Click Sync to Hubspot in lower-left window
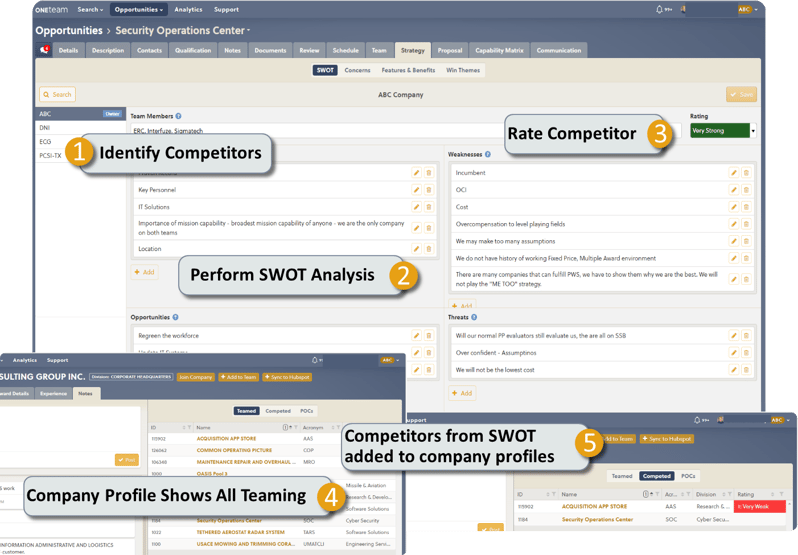Screen dimensions: 798x555 click(x=287, y=377)
